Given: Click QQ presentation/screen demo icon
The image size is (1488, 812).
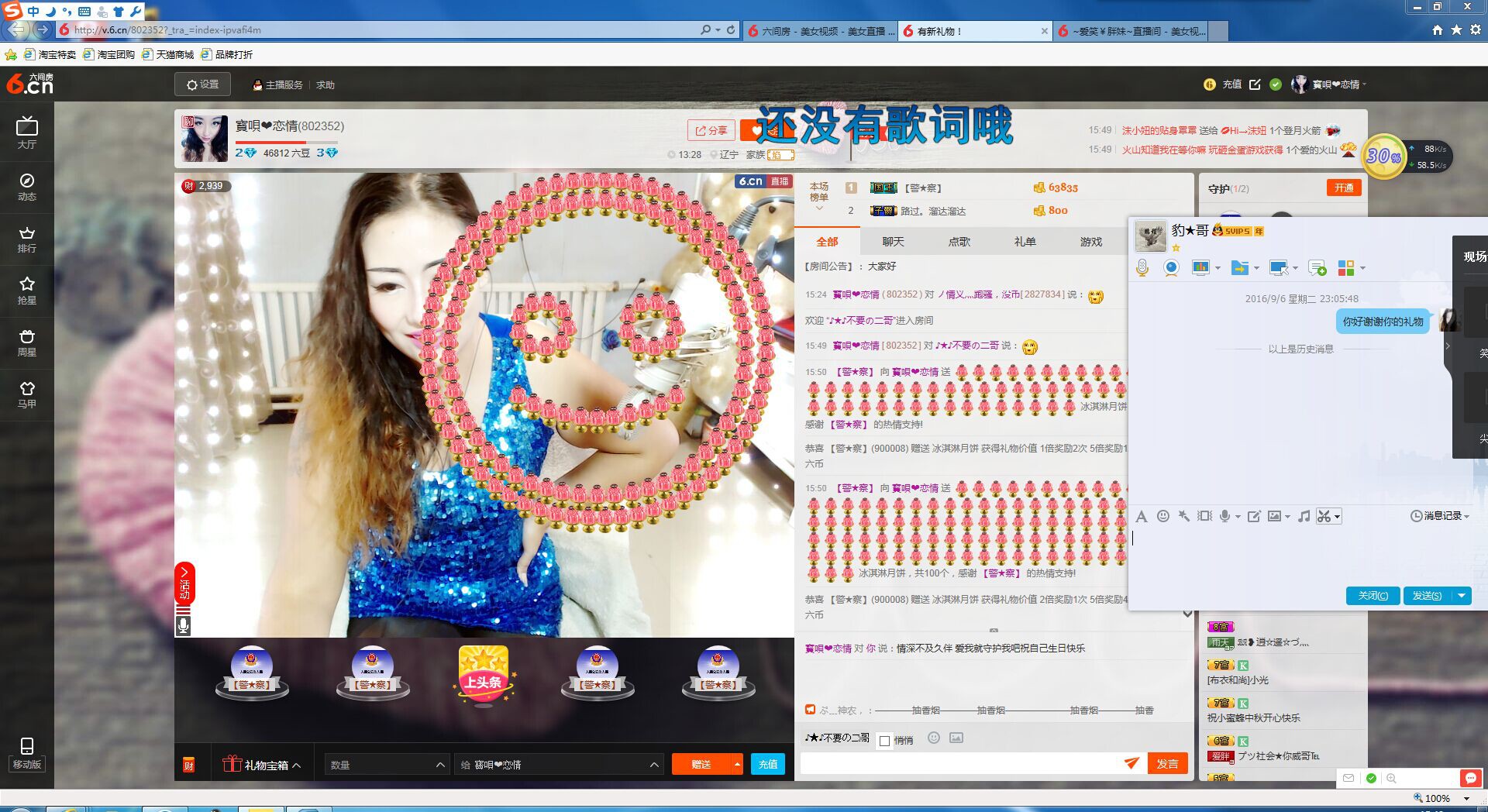Looking at the screenshot, I should pos(1200,267).
